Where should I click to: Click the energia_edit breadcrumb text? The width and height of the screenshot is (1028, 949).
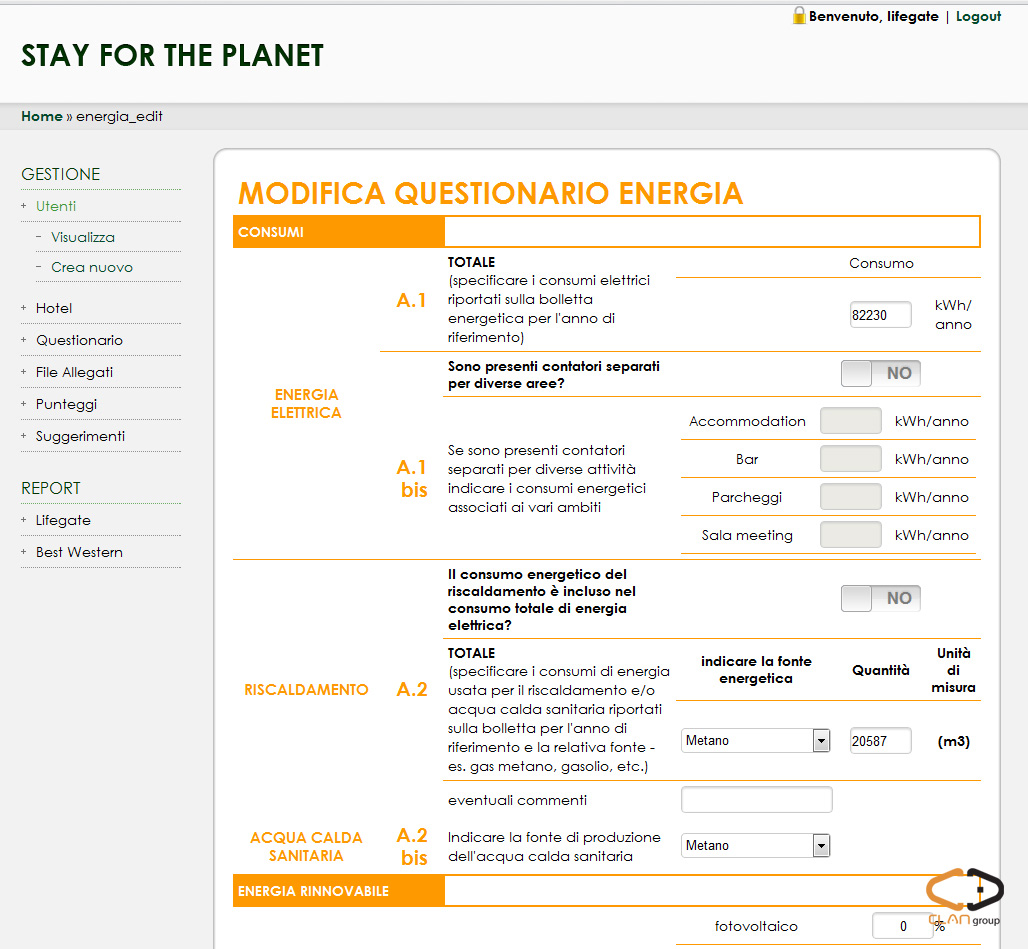pos(119,116)
